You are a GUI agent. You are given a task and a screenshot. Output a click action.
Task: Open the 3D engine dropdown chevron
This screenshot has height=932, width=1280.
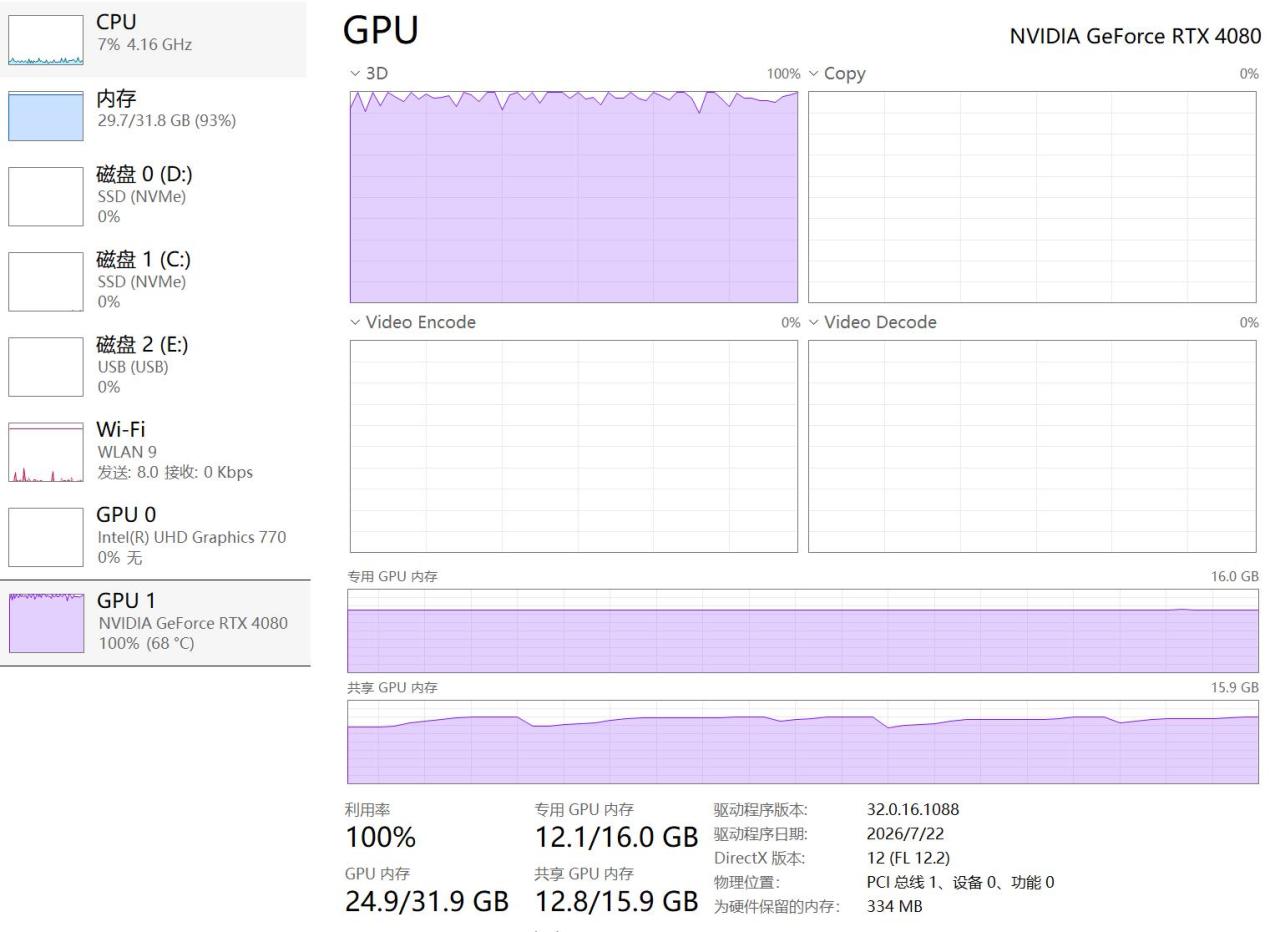pos(355,74)
